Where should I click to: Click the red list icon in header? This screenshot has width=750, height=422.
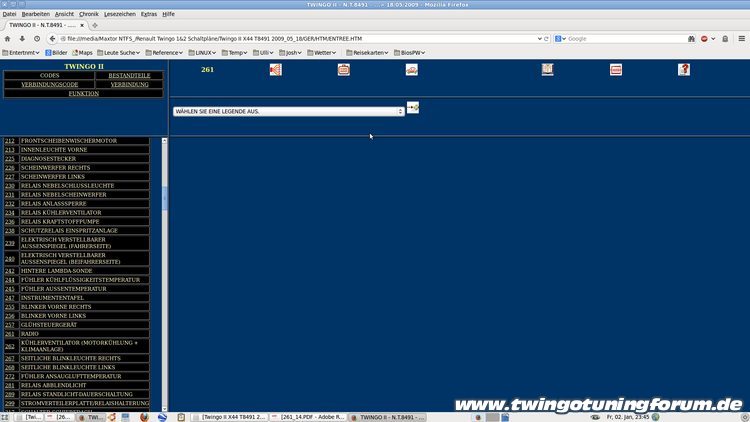pyautogui.click(x=616, y=69)
